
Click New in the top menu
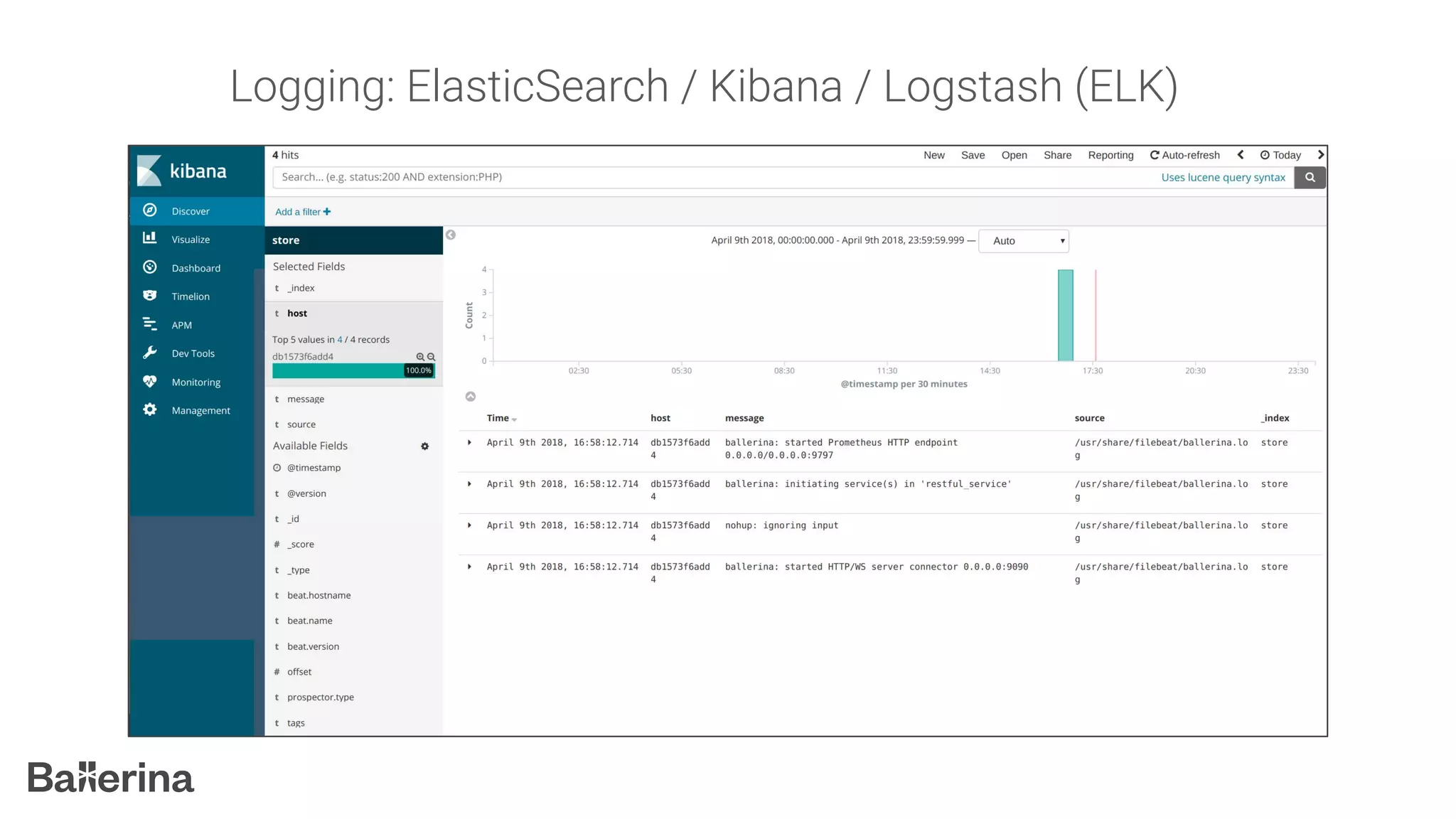pyautogui.click(x=934, y=155)
